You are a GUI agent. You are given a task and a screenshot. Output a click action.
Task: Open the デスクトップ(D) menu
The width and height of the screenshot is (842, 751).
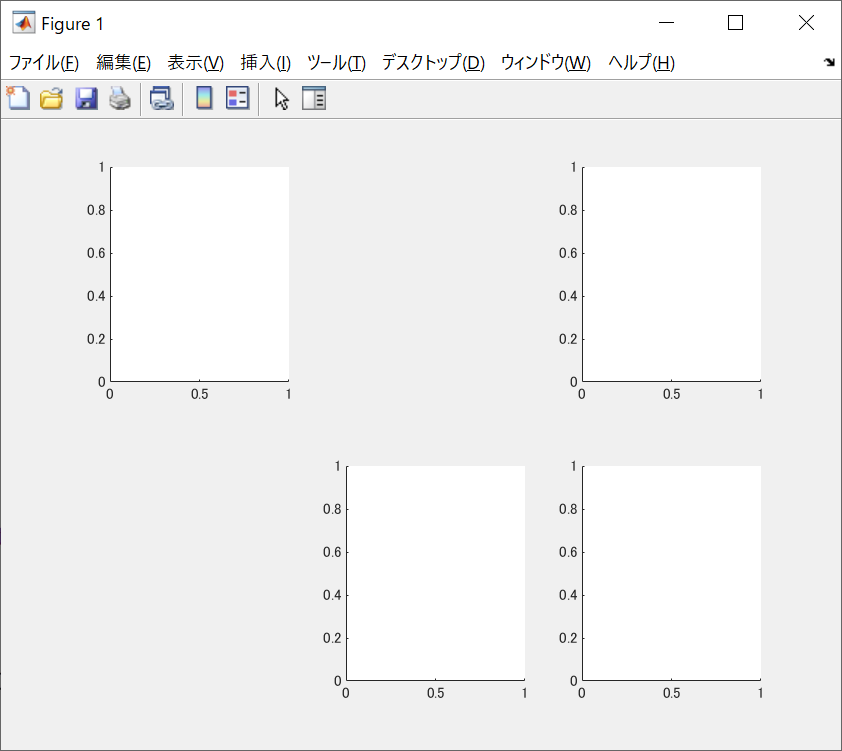[x=433, y=63]
